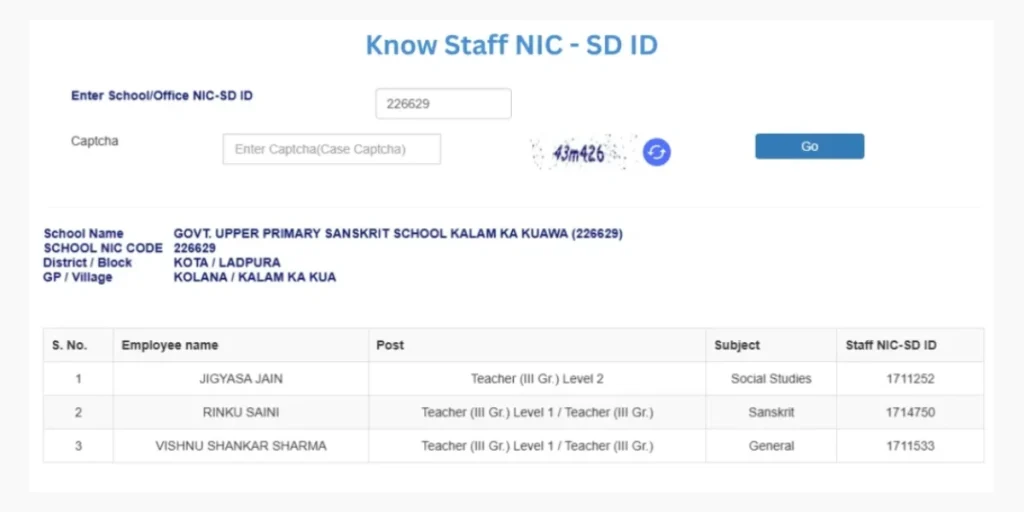Click the SCHOOL NIC CODE label
The height and width of the screenshot is (512, 1024).
click(103, 248)
